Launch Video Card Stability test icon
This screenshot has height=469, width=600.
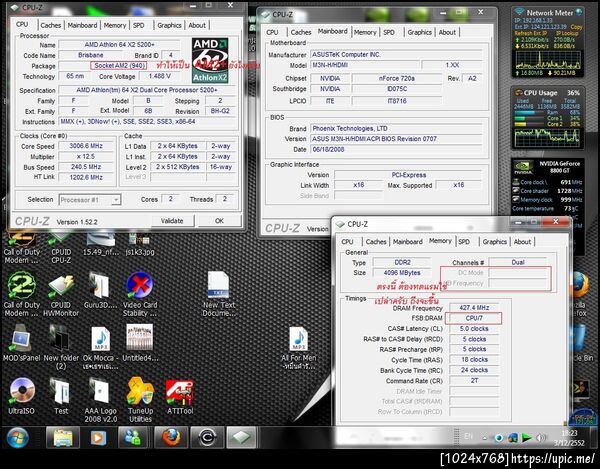pos(140,294)
